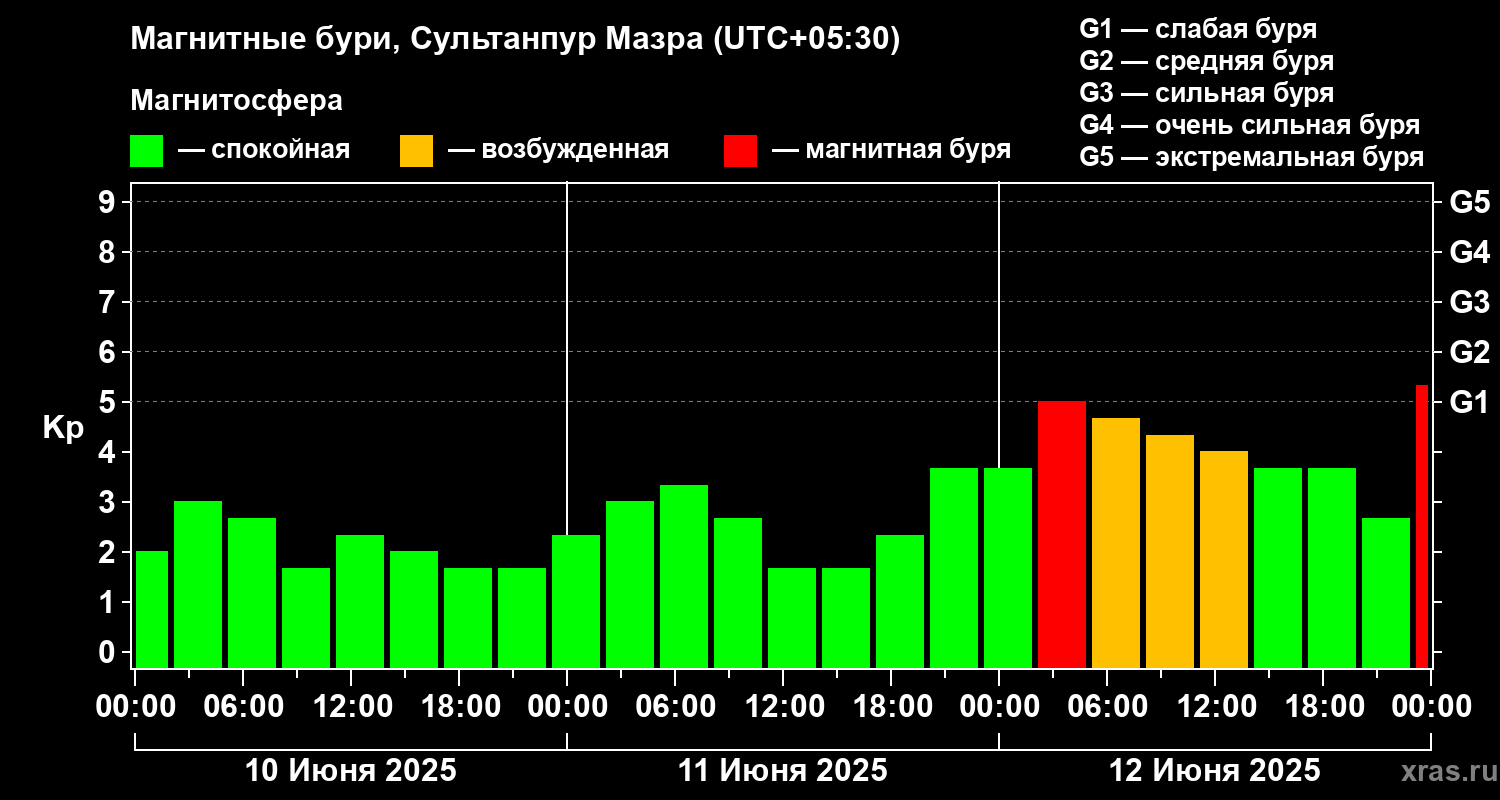
Task: Click the wide red Kp 5 bar on 12 June
Action: (1062, 534)
